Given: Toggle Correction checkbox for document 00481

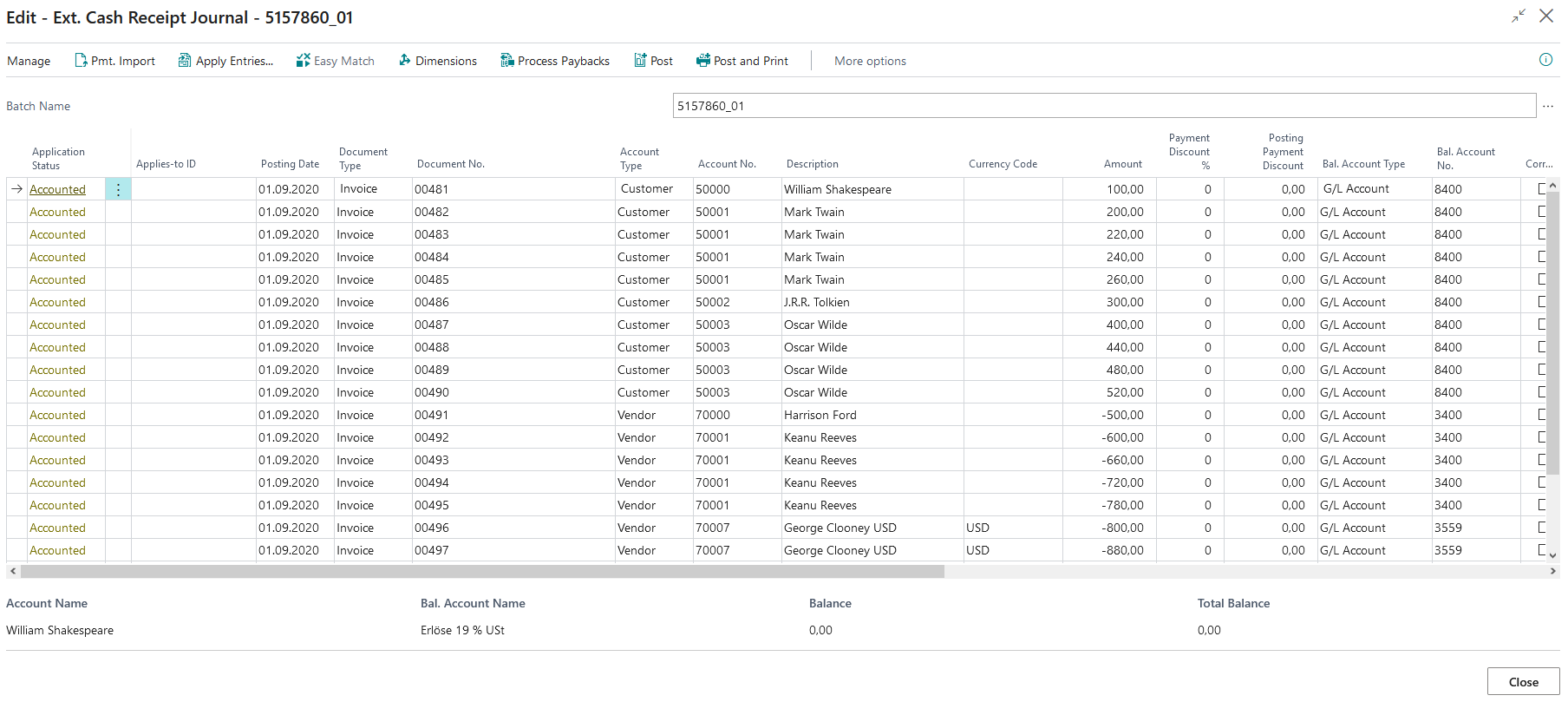Looking at the screenshot, I should point(1542,188).
